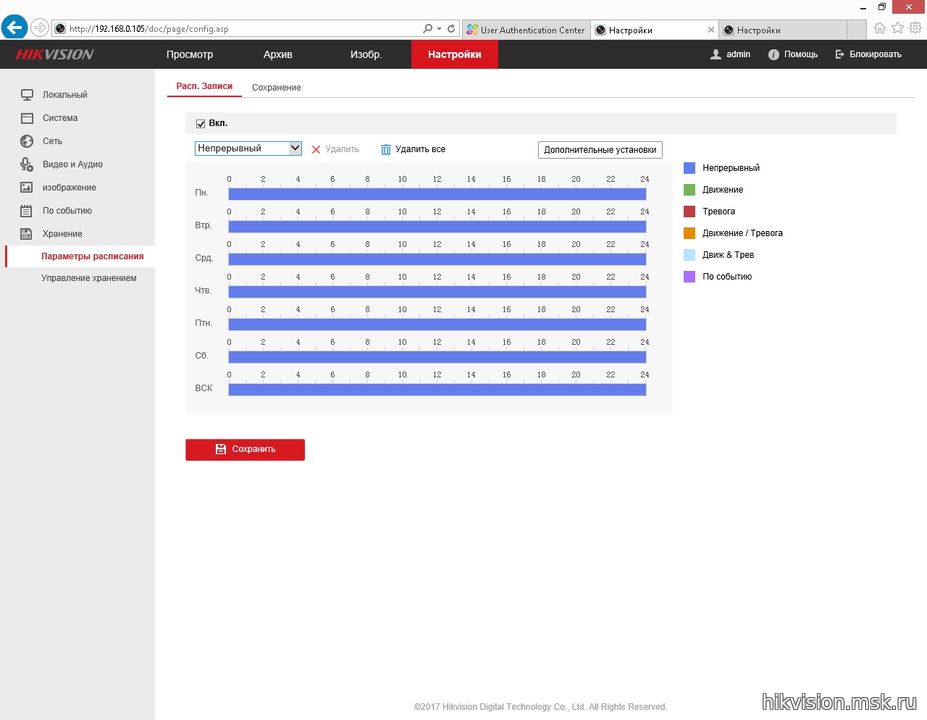Click the Система sidebar label
This screenshot has height=720, width=927.
point(60,118)
